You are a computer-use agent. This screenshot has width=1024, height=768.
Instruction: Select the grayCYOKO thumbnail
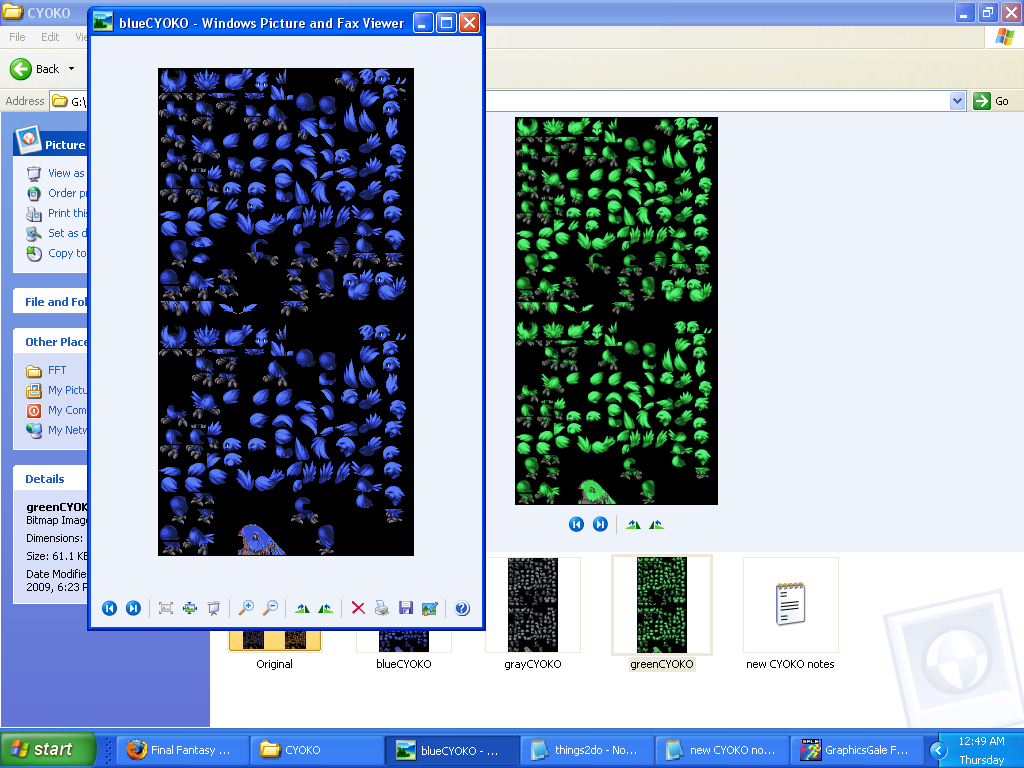[533, 605]
